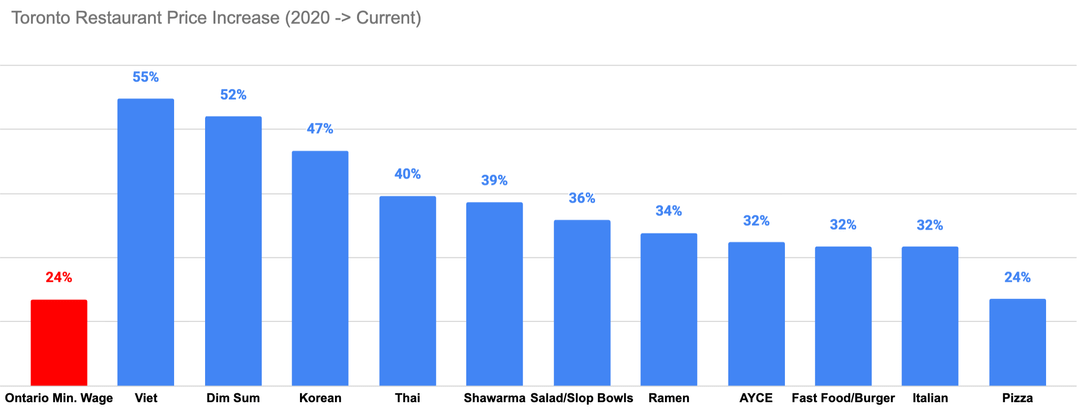Click the Pizza bar
The image size is (1080, 414).
(x=1017, y=342)
